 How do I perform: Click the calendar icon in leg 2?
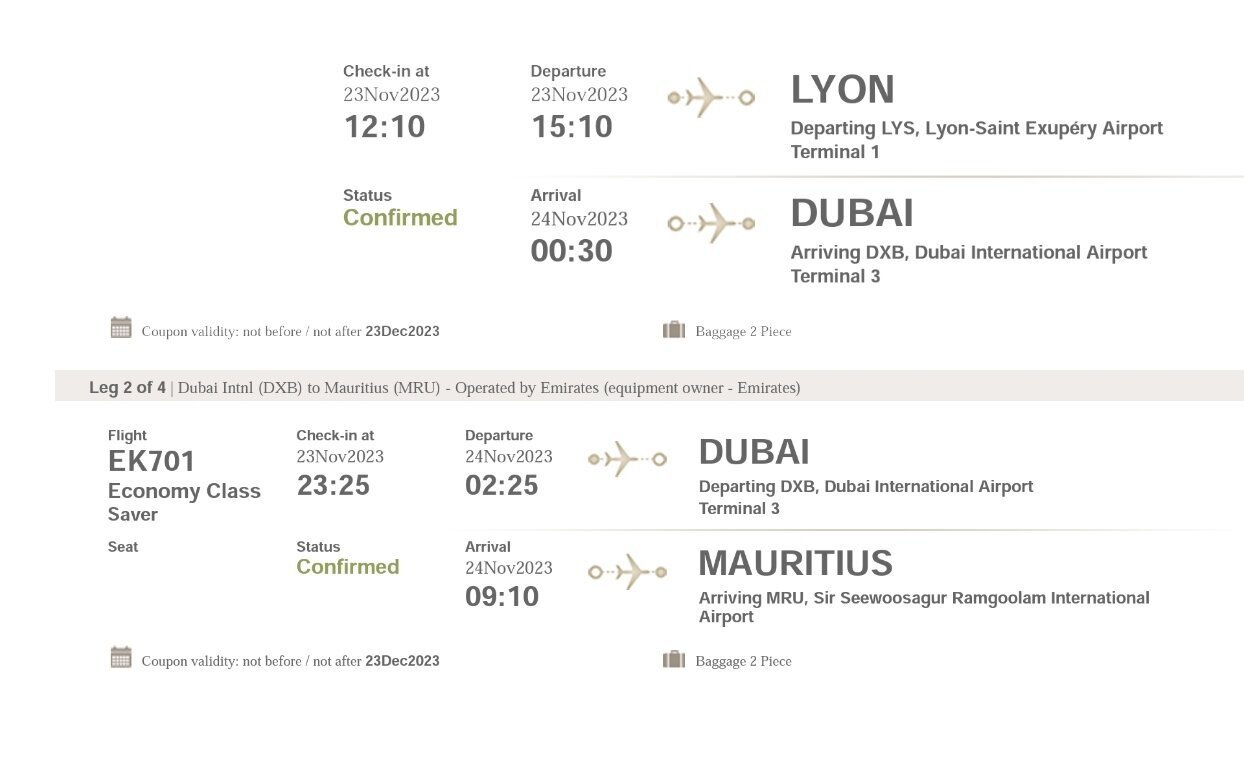121,658
